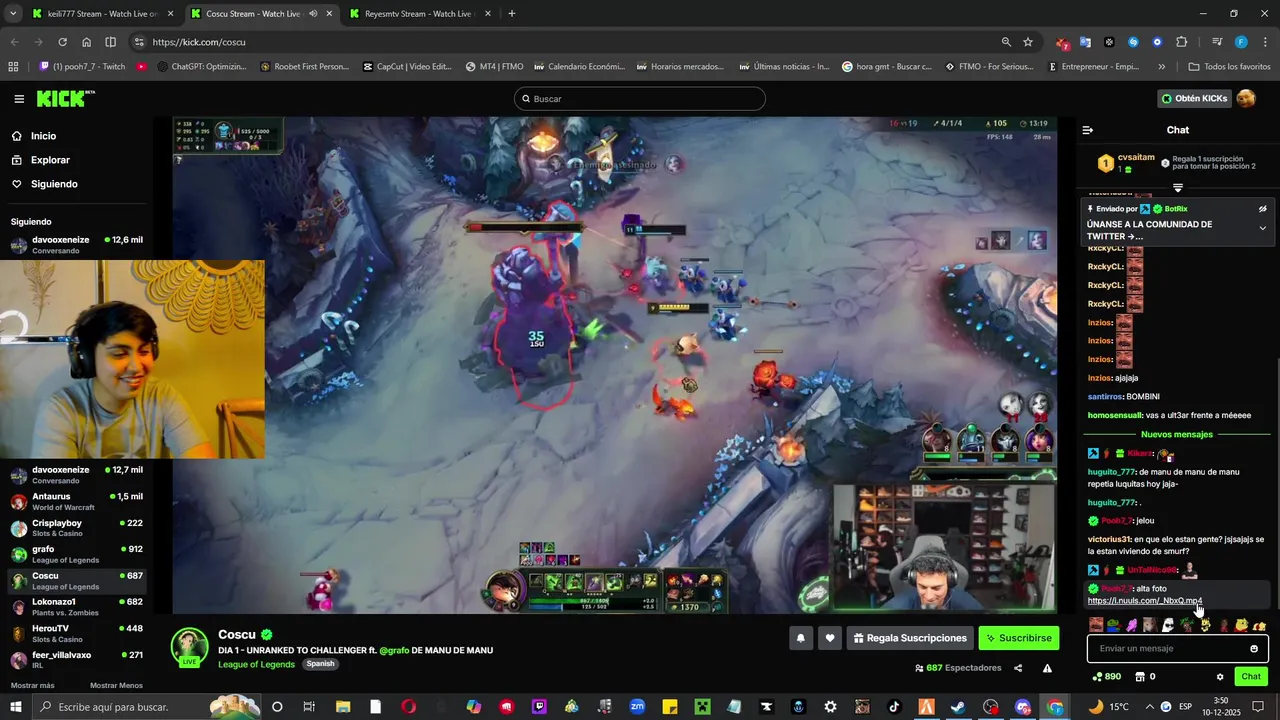Open Crisplayboy channel in sidebar
Image resolution: width=1280 pixels, height=720 pixels.
click(x=76, y=528)
